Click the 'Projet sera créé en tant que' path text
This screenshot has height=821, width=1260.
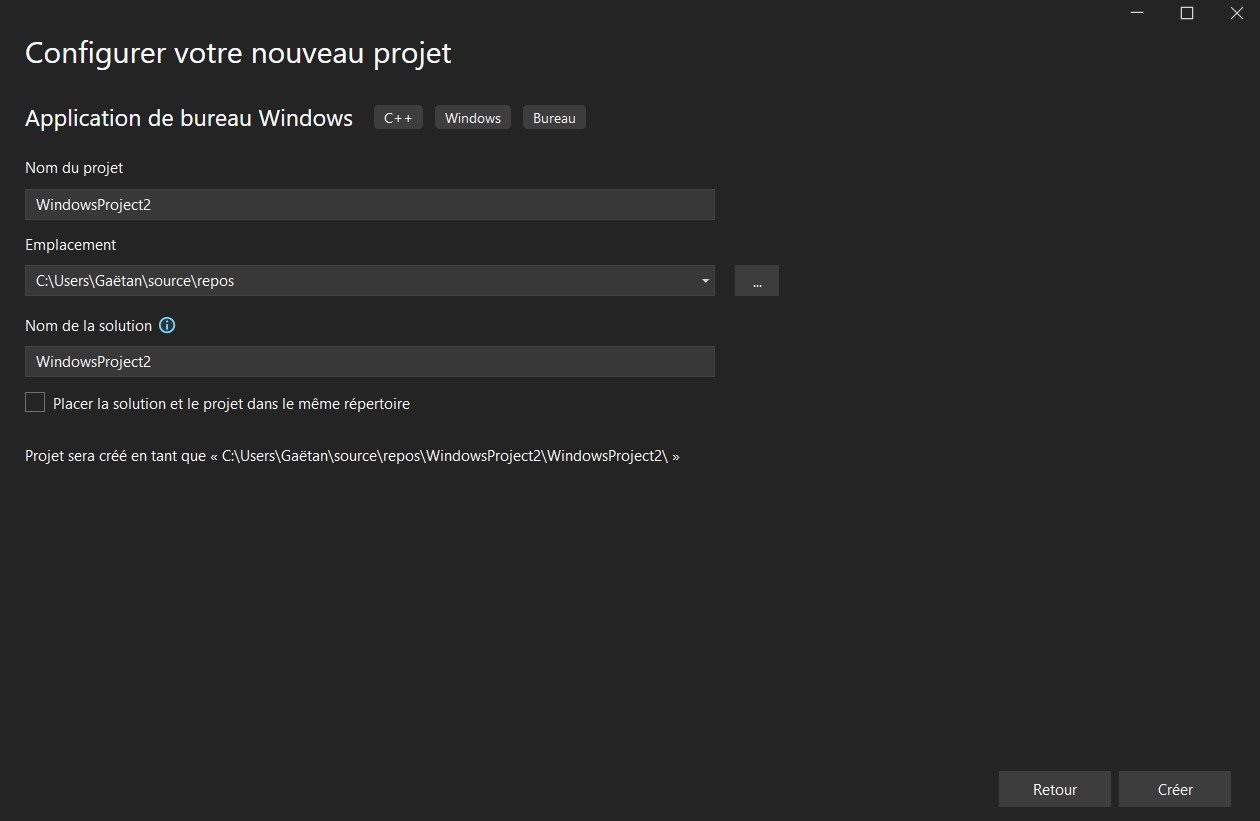point(352,456)
